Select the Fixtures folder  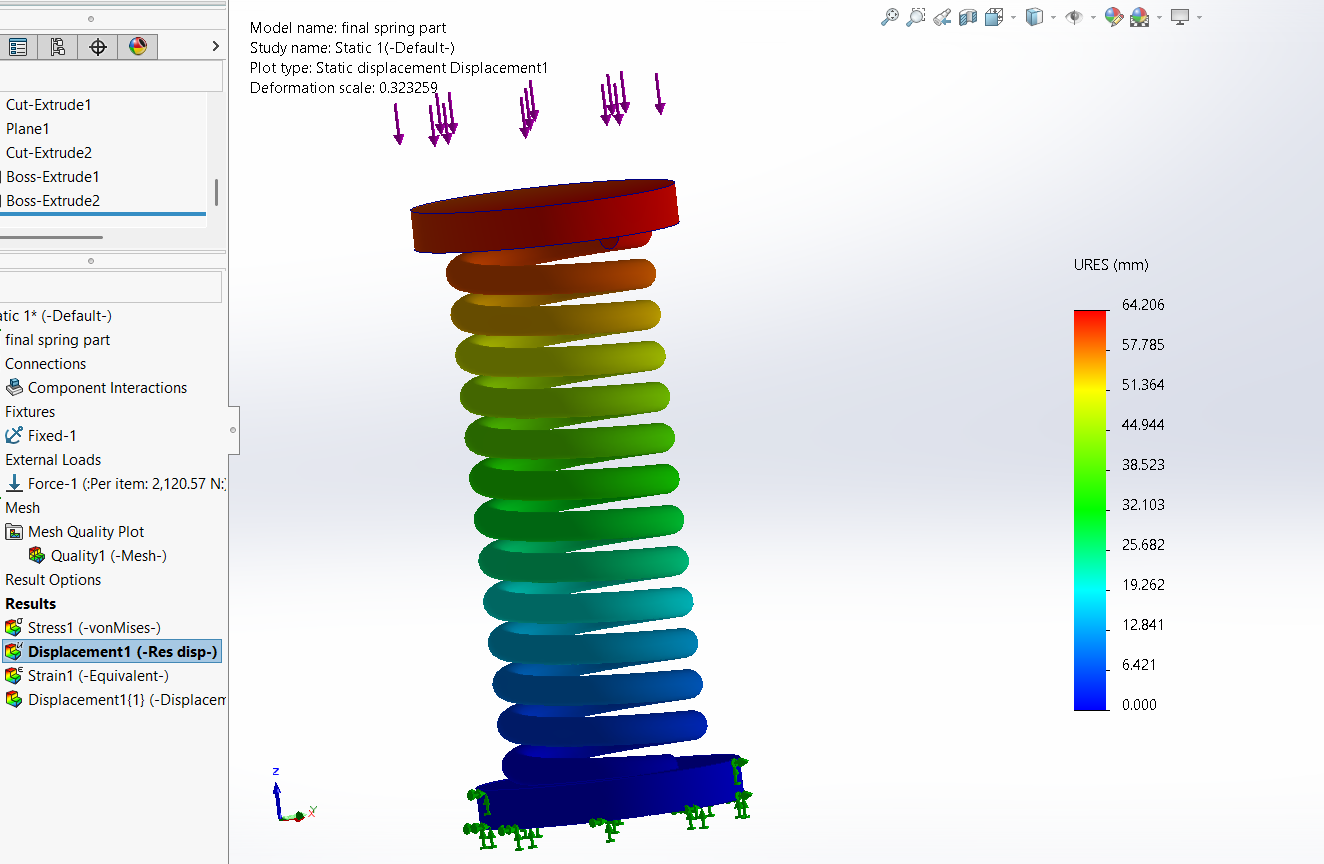(30, 412)
